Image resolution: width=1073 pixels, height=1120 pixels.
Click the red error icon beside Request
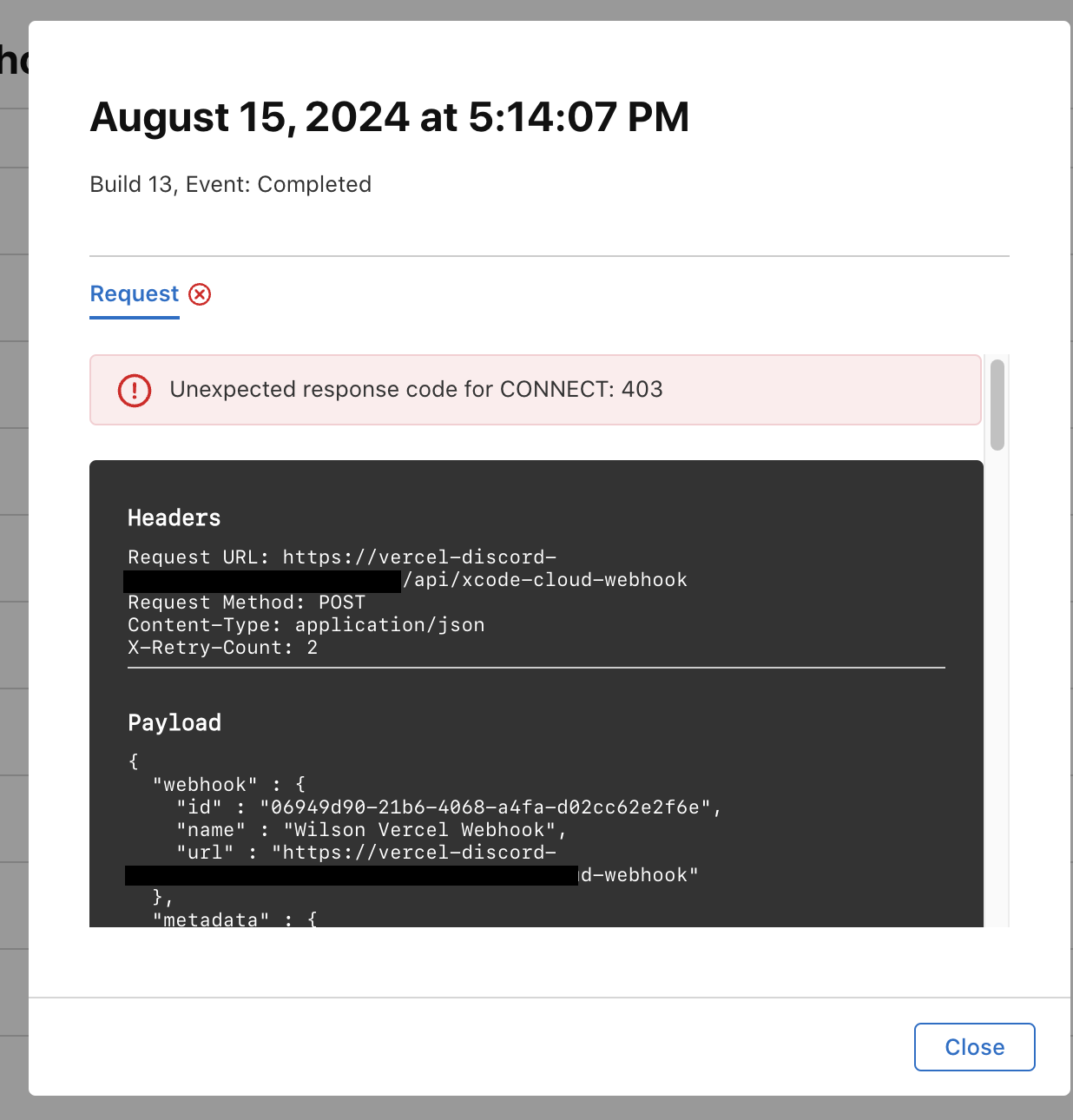pyautogui.click(x=200, y=294)
